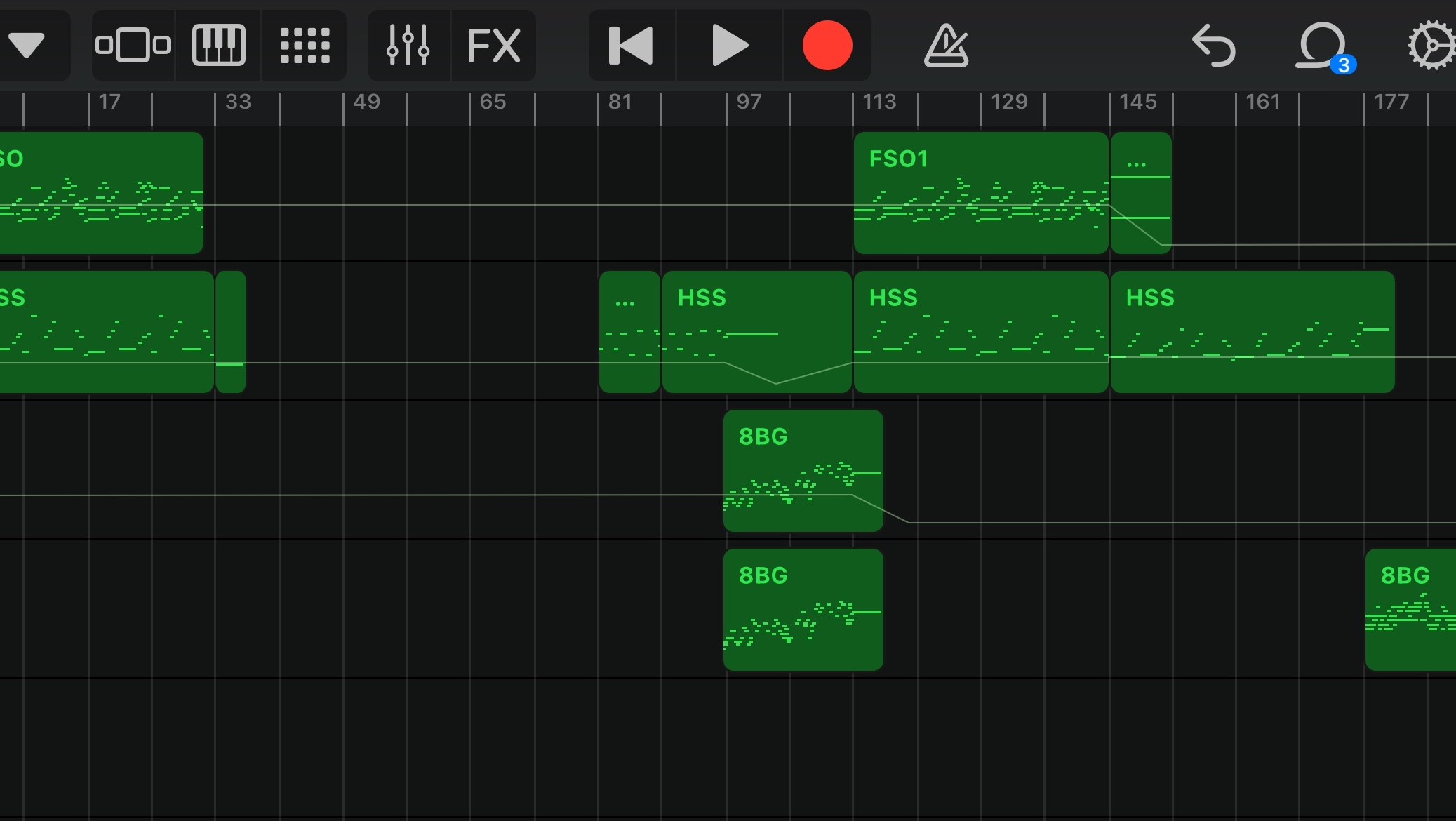The image size is (1456, 821).
Task: Start recording with red button
Action: click(827, 46)
